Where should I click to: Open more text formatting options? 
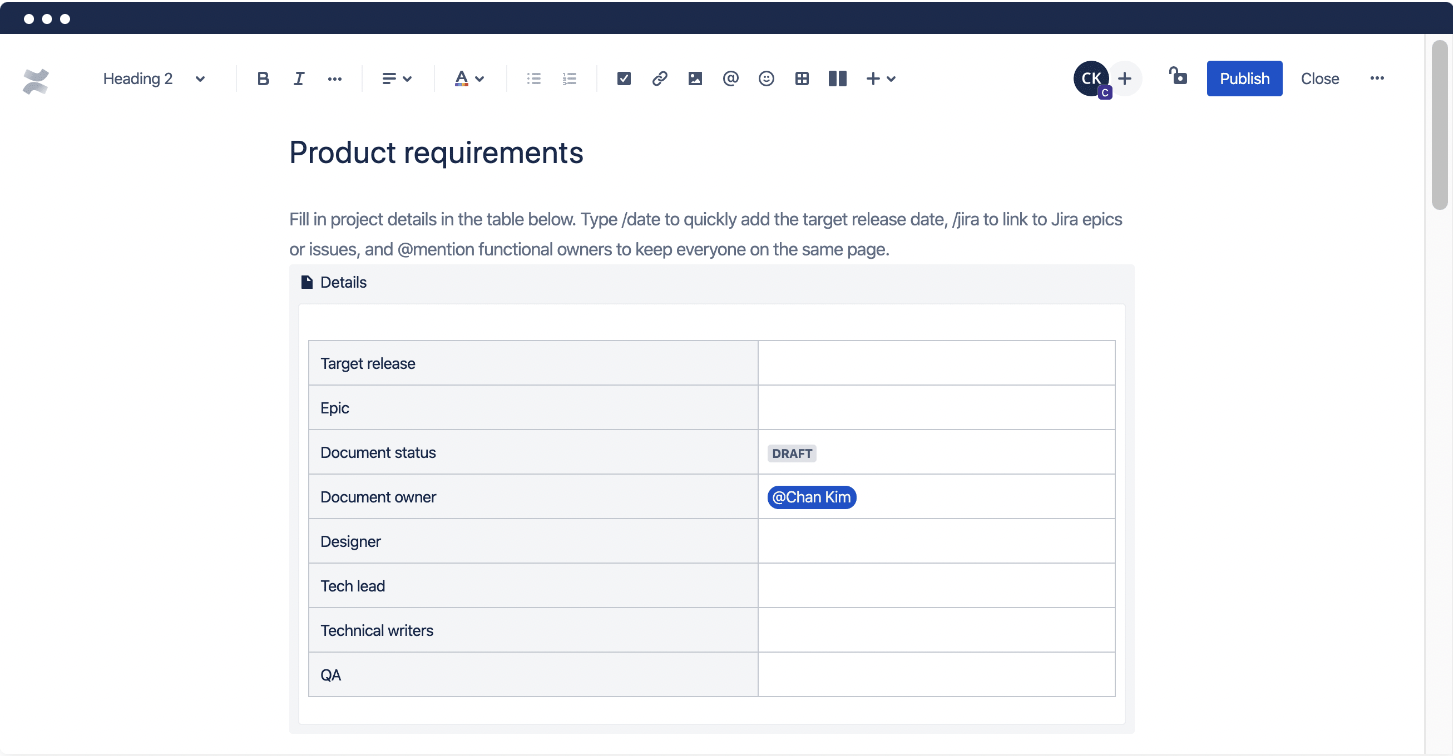pos(335,79)
